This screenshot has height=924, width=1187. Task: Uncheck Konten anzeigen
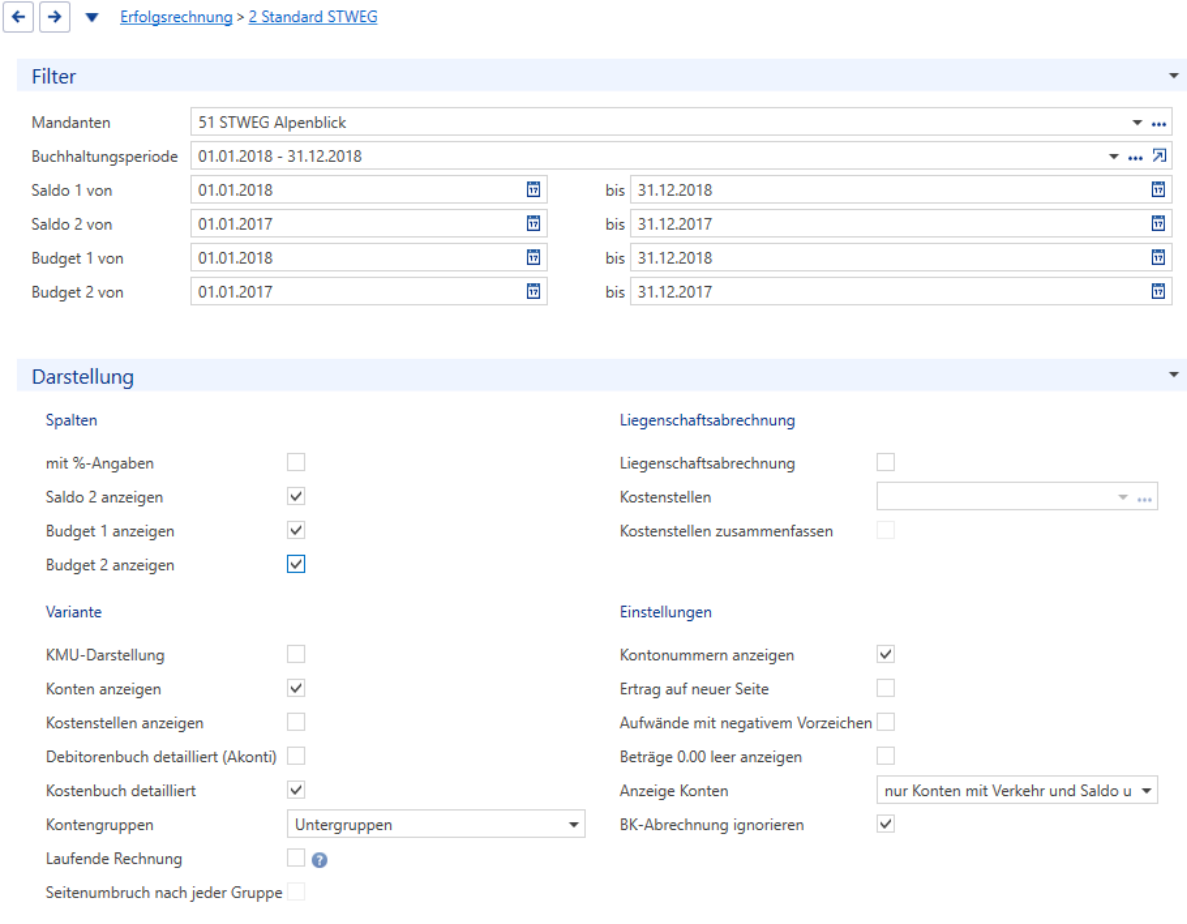[296, 688]
